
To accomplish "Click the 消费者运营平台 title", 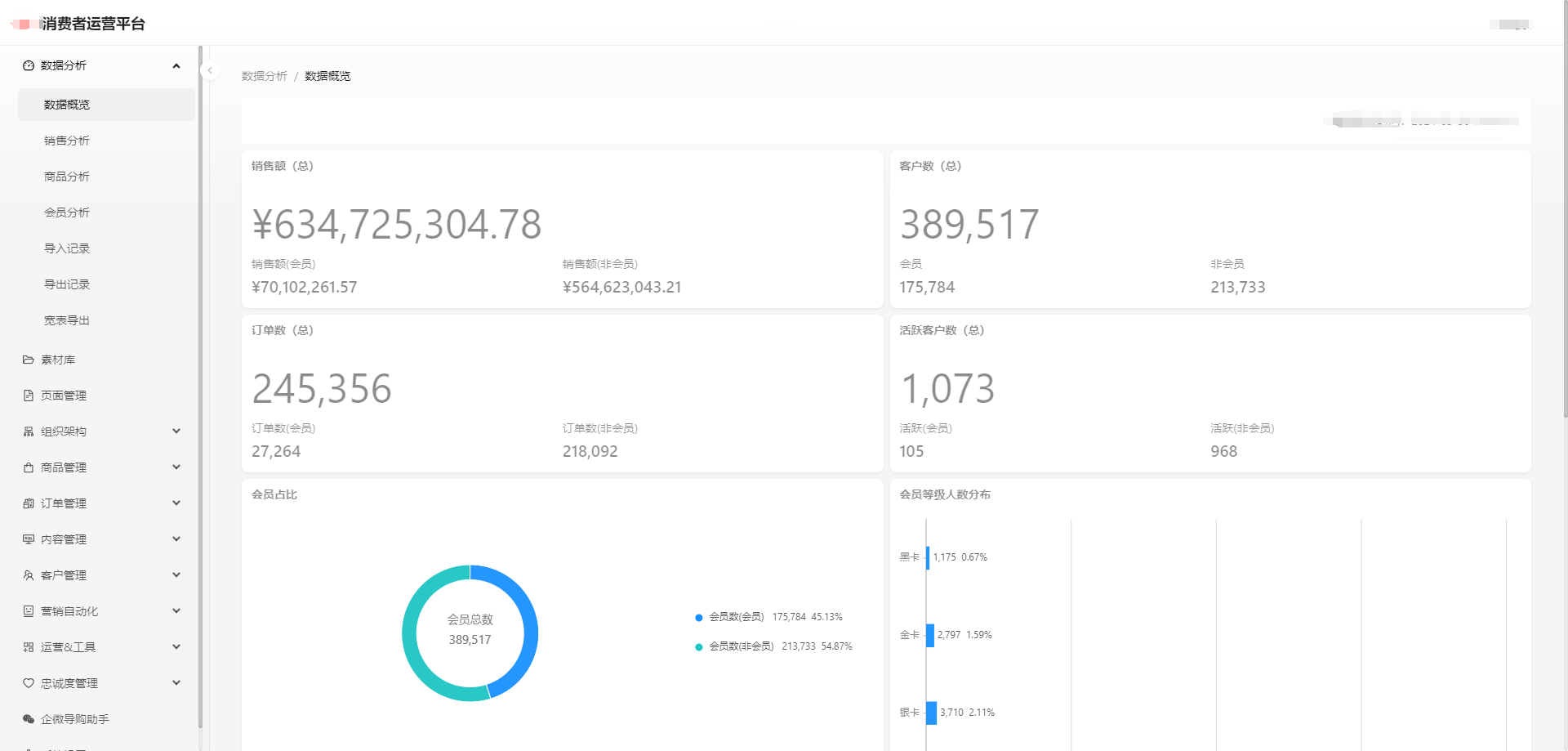I will point(93,24).
